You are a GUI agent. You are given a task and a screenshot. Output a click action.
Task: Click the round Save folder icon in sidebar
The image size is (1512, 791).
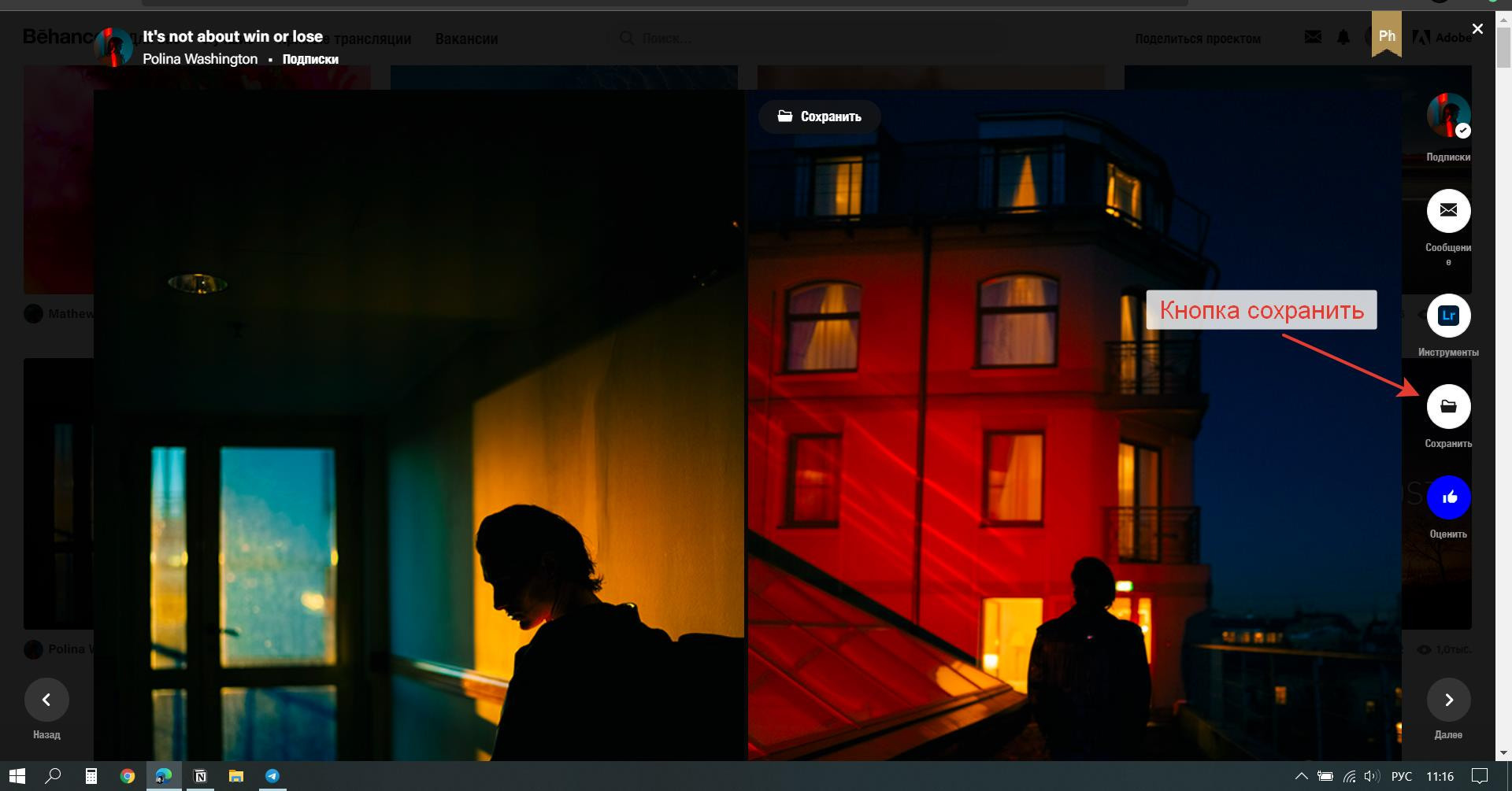1448,406
